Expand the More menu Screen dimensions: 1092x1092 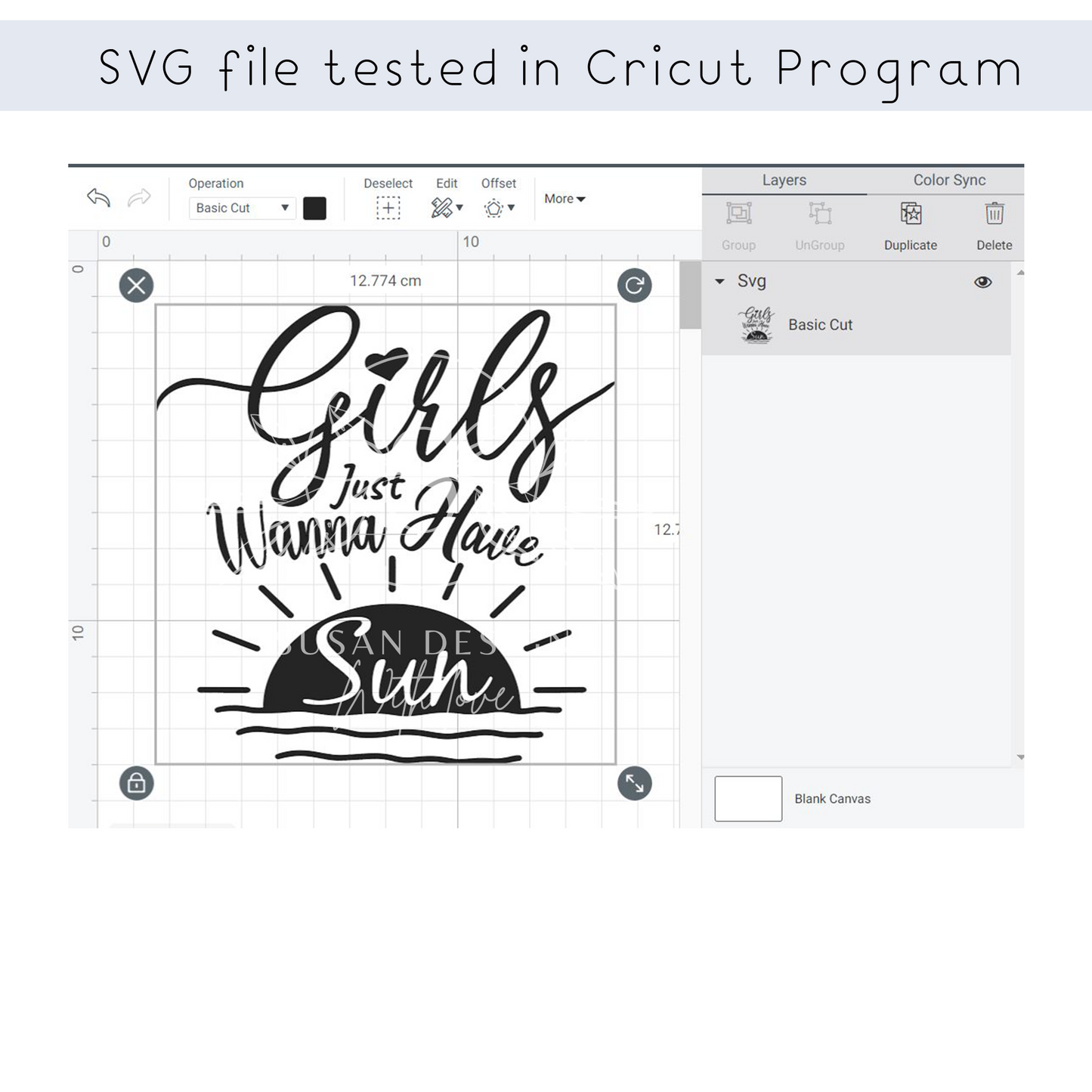pyautogui.click(x=565, y=199)
